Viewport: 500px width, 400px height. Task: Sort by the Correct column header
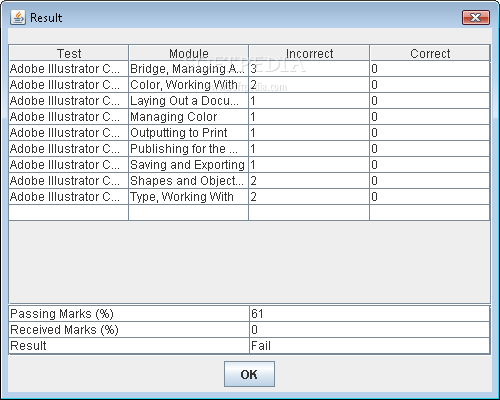[x=430, y=53]
